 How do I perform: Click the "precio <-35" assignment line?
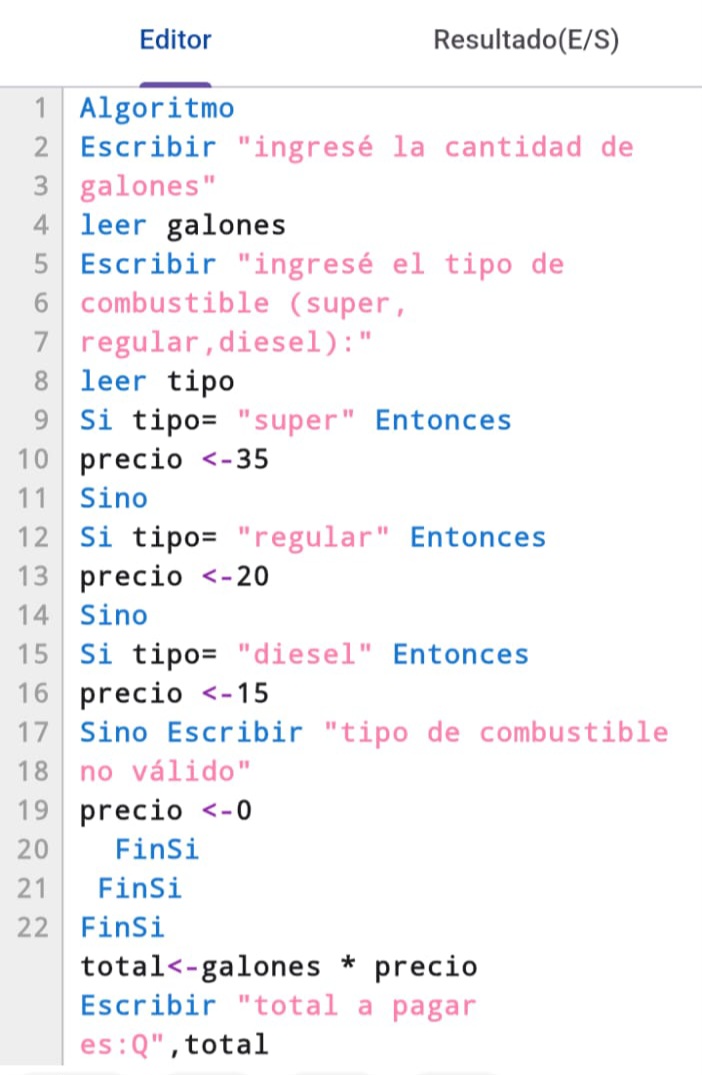[x=174, y=460]
